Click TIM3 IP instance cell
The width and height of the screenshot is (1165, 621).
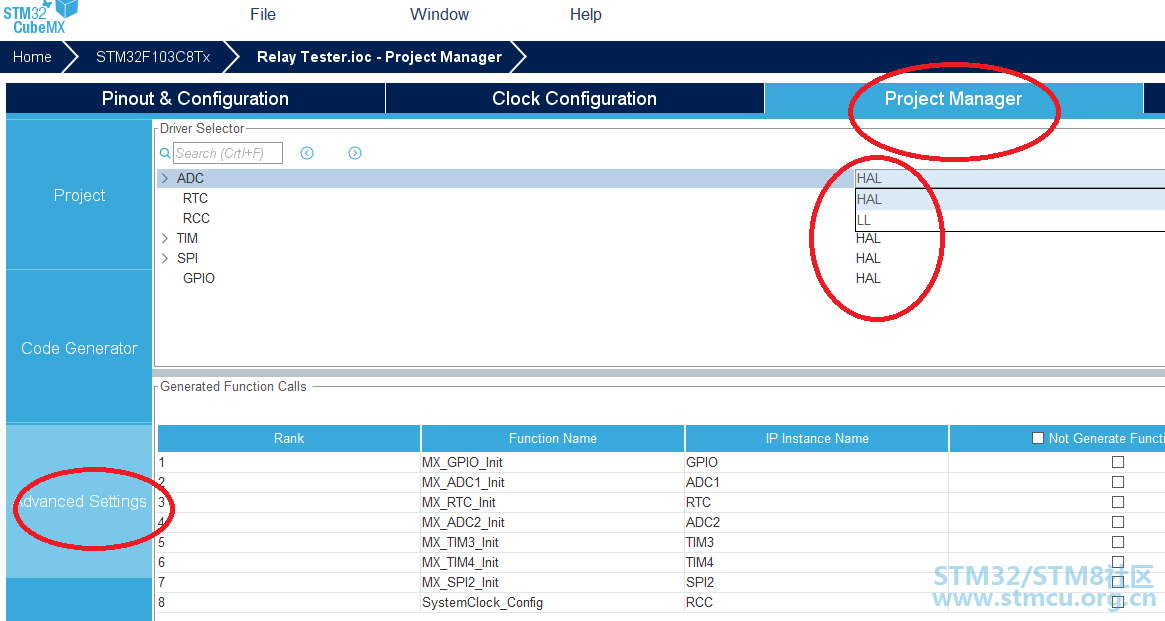[x=817, y=542]
